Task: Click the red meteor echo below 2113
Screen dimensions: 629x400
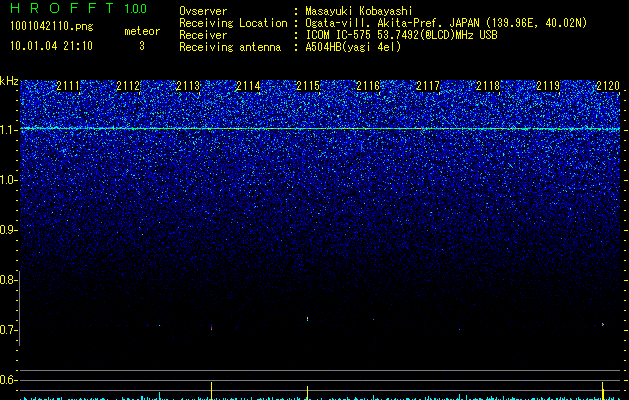Action: click(x=211, y=327)
